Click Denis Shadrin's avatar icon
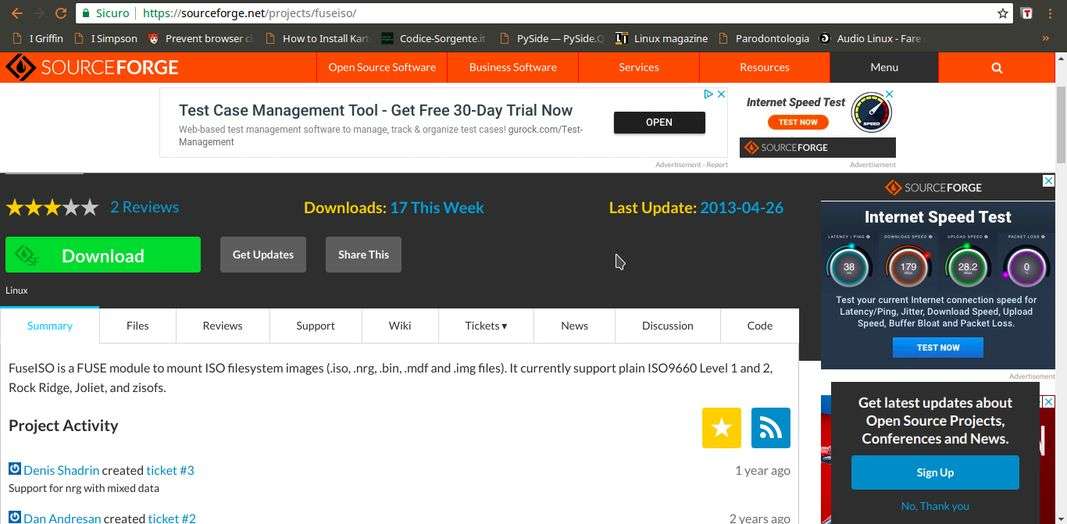 pyautogui.click(x=14, y=469)
